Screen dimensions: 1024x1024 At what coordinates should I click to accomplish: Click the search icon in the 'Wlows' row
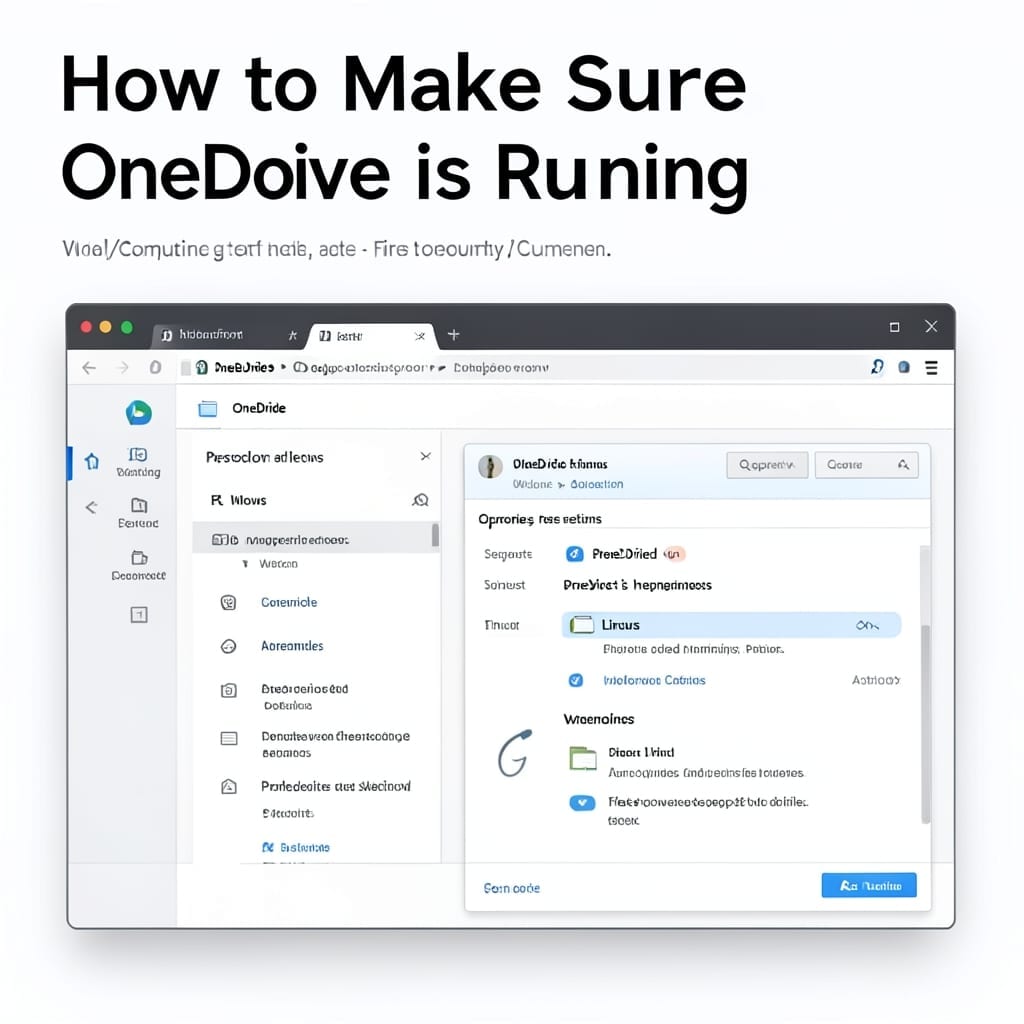coord(421,500)
